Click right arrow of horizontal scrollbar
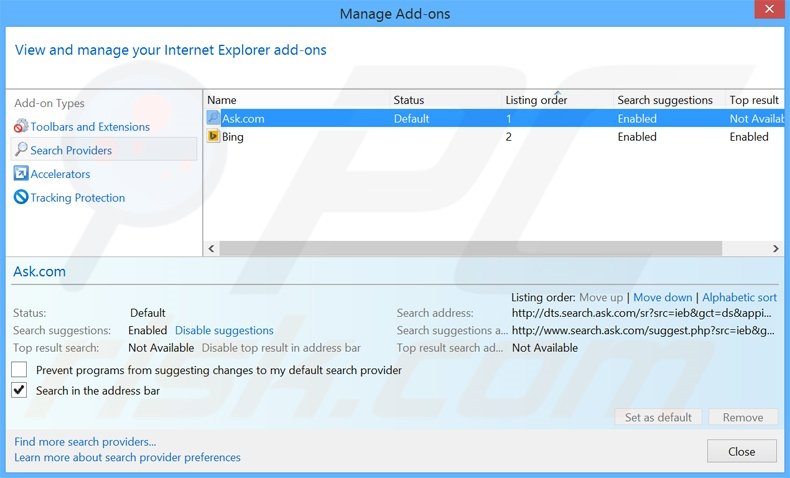 [775, 248]
